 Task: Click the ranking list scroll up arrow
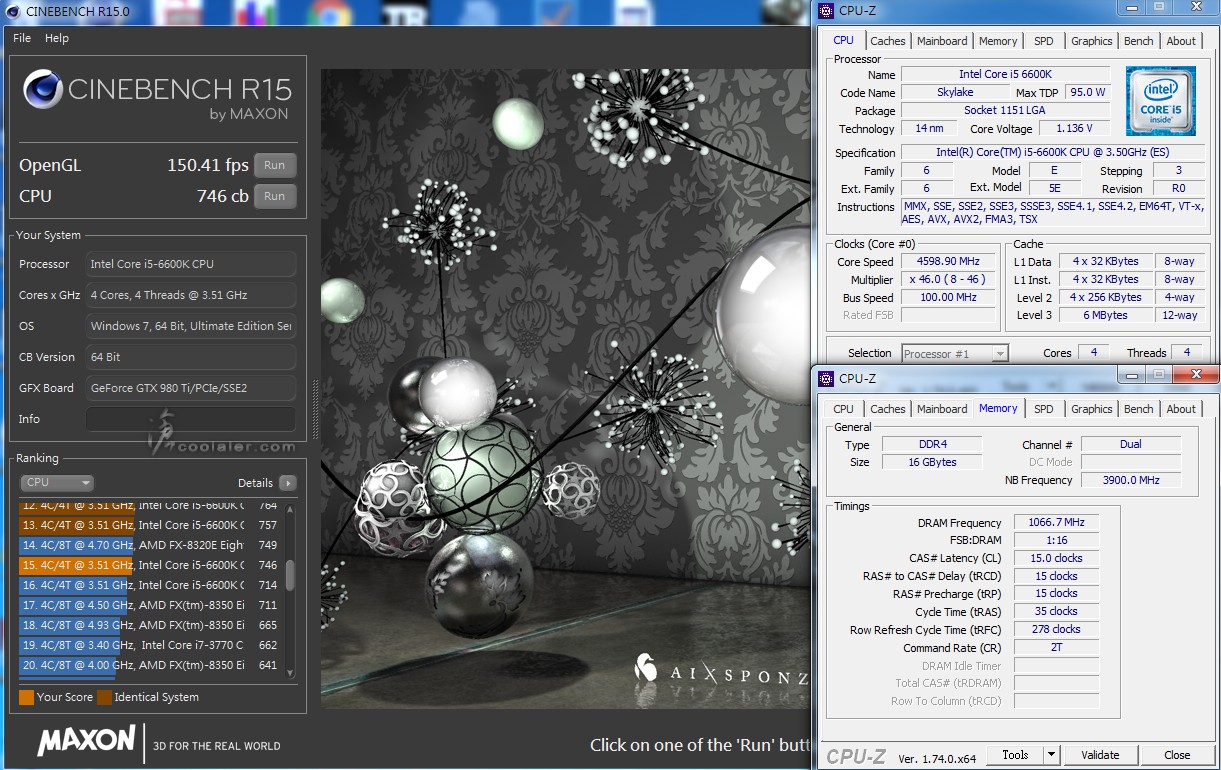click(x=291, y=509)
